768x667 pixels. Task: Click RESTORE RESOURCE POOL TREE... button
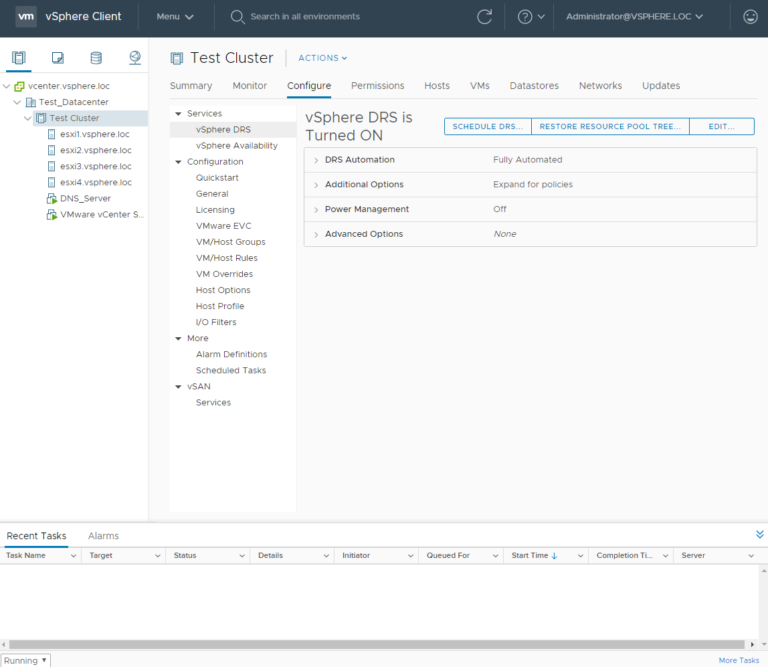tap(610, 126)
